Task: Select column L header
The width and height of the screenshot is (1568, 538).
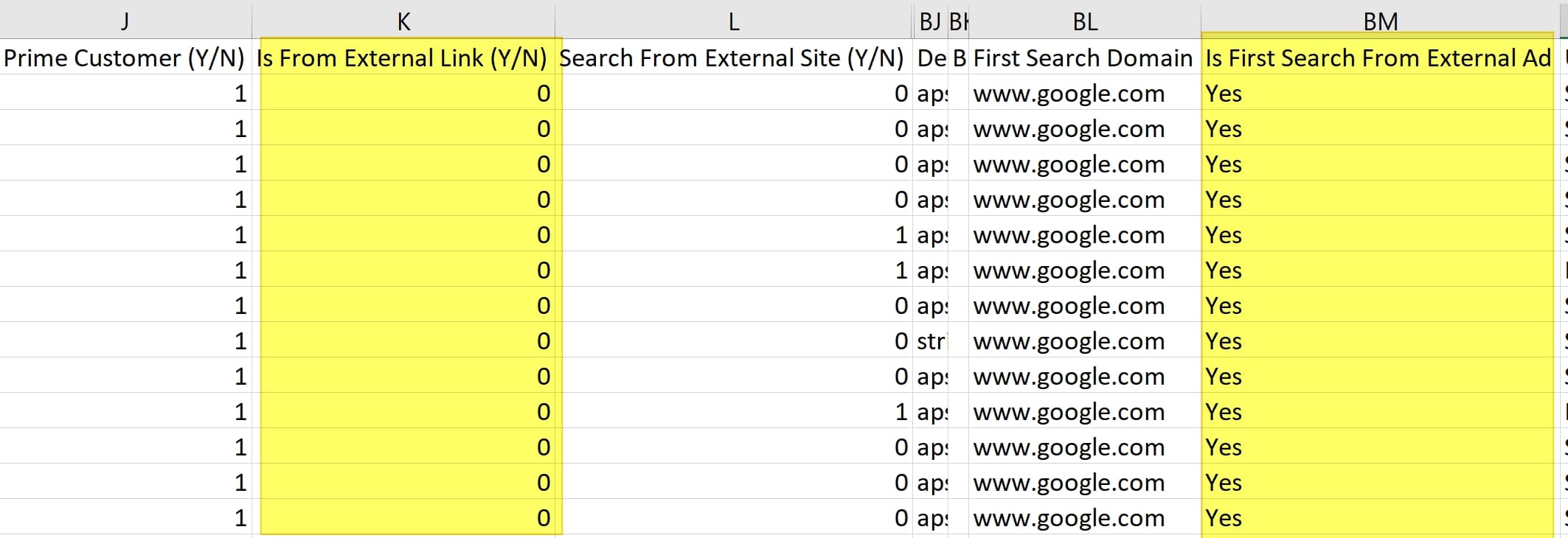Action: (734, 21)
